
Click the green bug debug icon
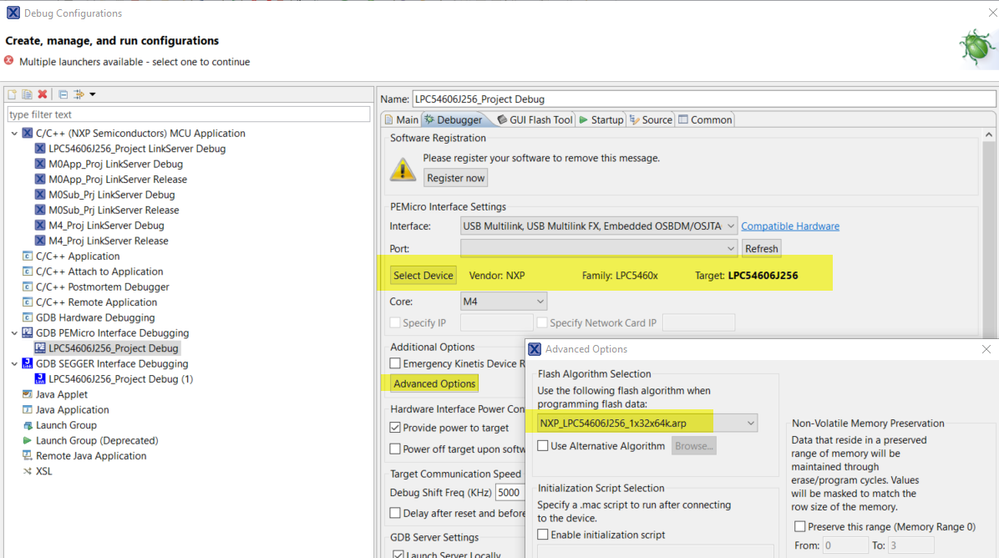point(977,47)
